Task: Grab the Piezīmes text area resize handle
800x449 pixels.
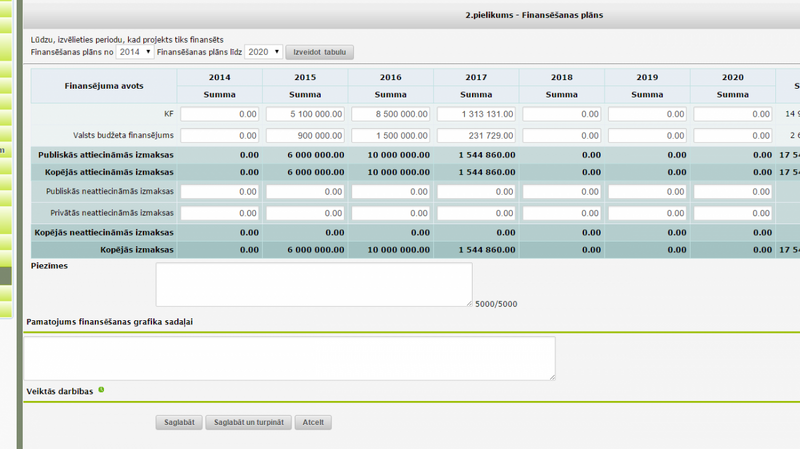Action: [469, 303]
